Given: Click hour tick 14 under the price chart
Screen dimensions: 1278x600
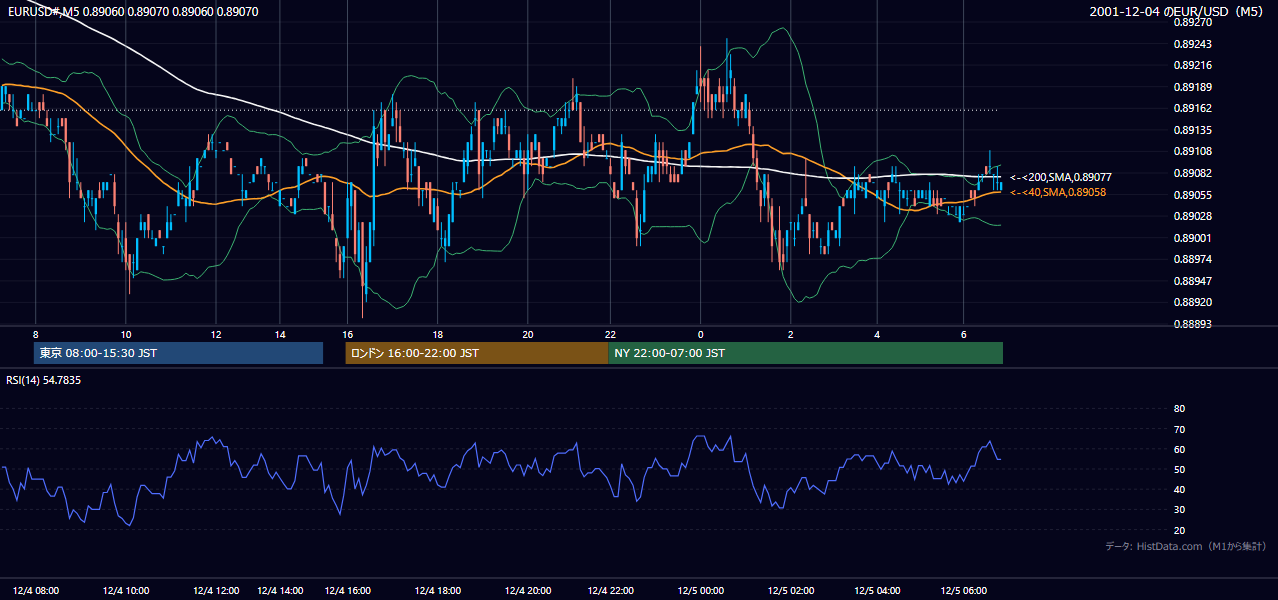Looking at the screenshot, I should click(280, 334).
